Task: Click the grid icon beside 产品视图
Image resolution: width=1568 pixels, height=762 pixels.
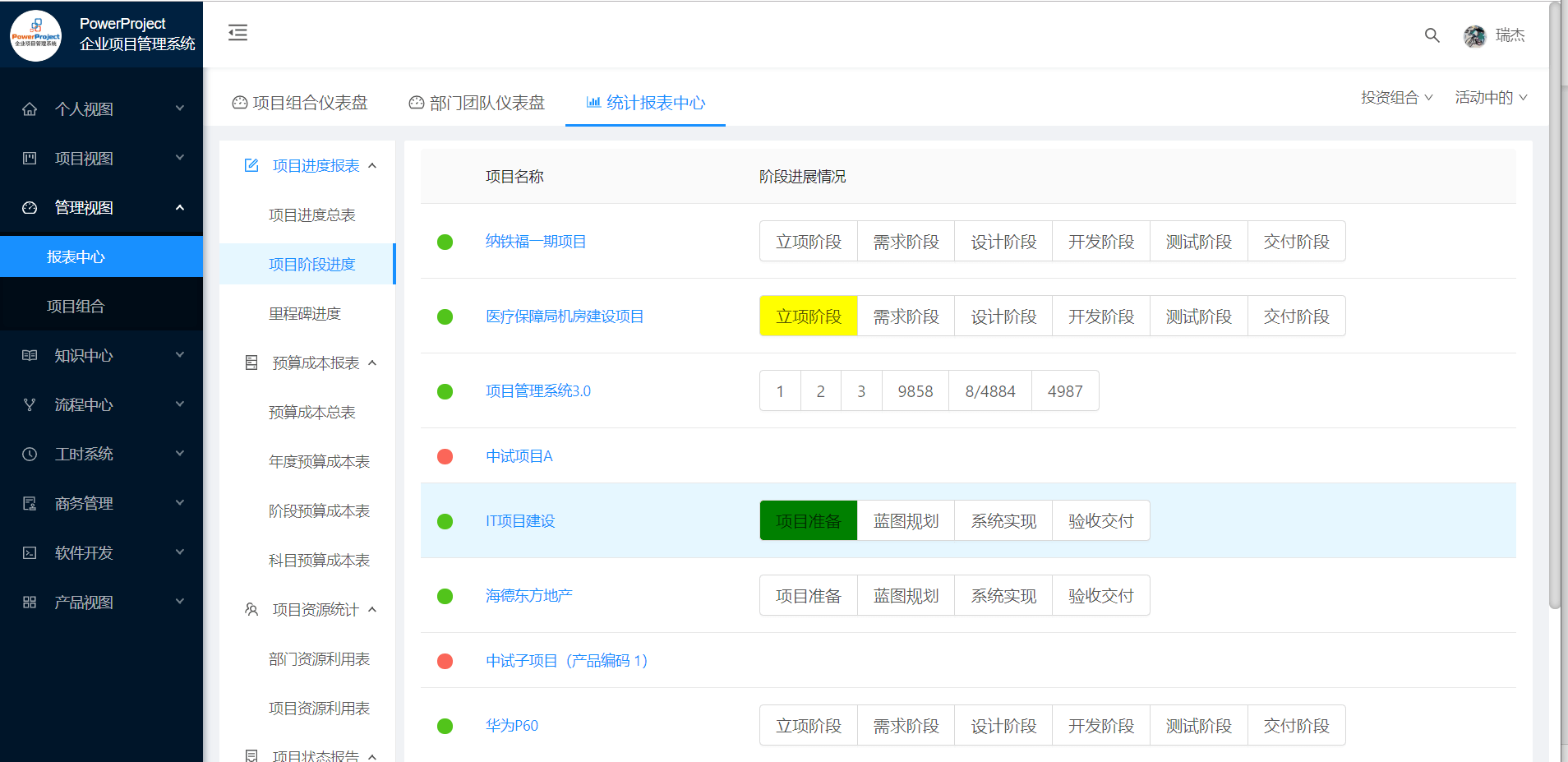Action: tap(30, 603)
